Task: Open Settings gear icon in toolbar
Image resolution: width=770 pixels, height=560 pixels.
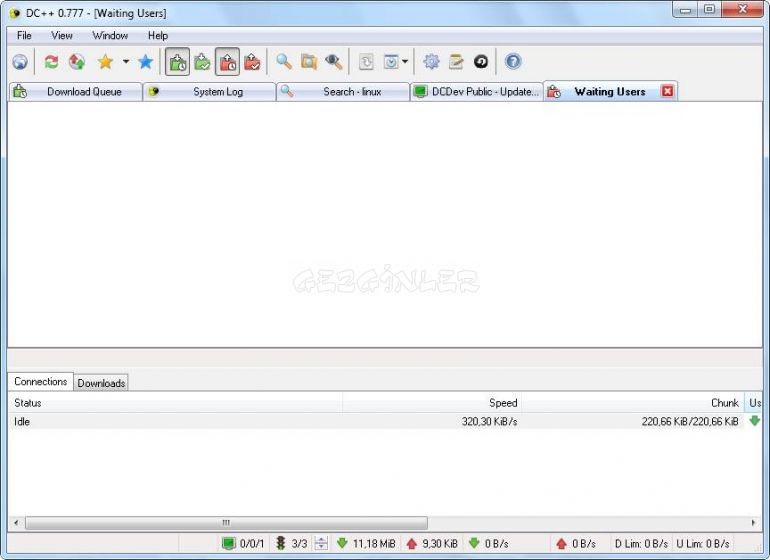Action: pyautogui.click(x=431, y=62)
